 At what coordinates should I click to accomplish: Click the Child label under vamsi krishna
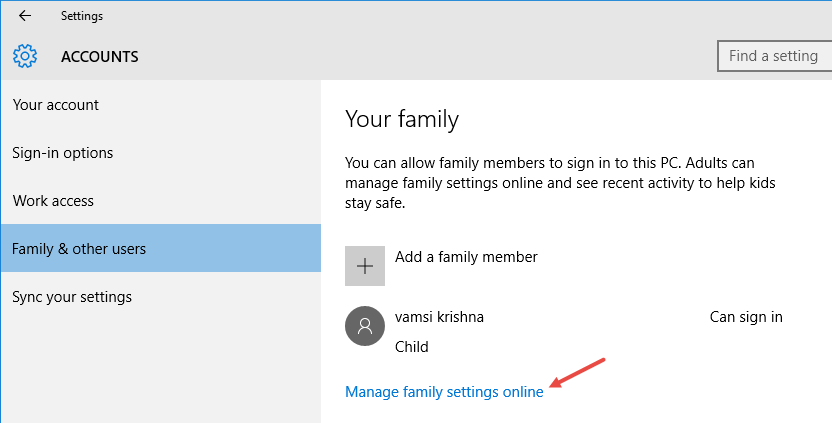(412, 347)
